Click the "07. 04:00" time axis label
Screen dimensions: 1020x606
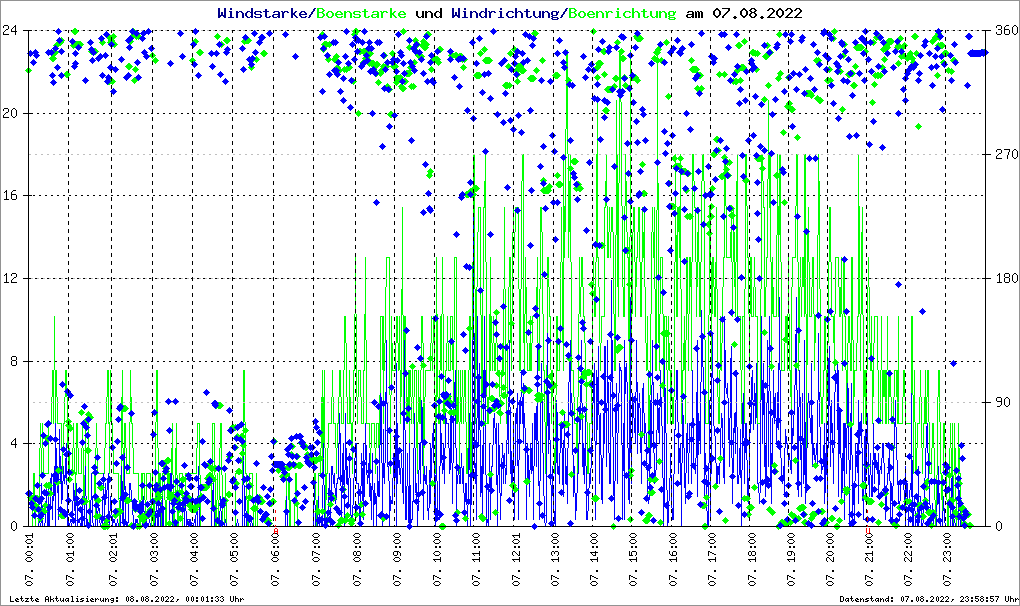pyautogui.click(x=194, y=560)
